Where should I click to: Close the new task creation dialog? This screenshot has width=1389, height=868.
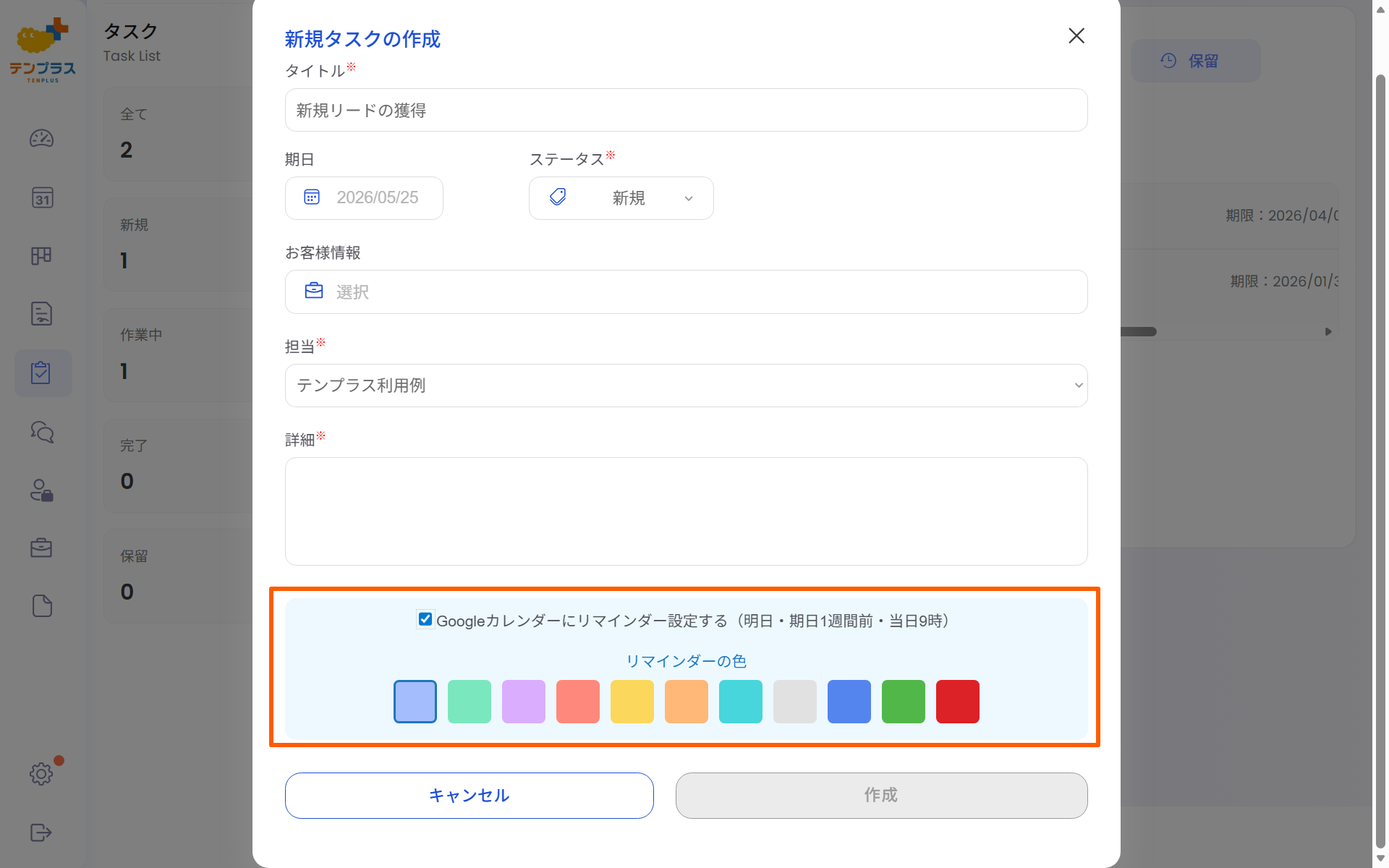coord(1076,36)
